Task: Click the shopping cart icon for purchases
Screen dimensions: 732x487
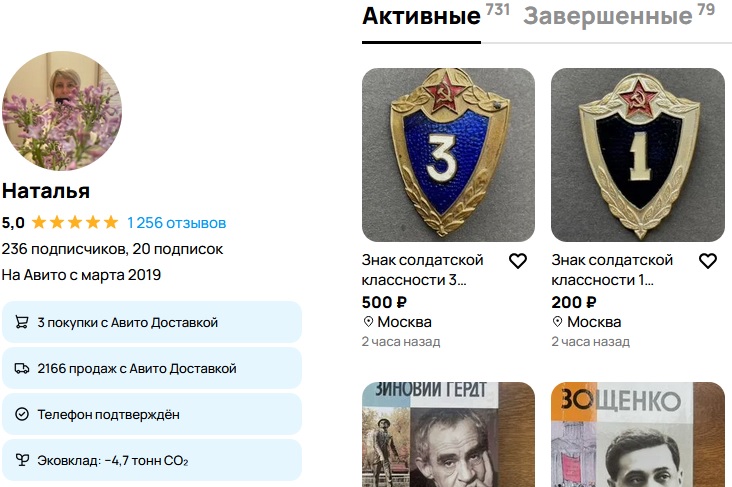Action: 21,322
